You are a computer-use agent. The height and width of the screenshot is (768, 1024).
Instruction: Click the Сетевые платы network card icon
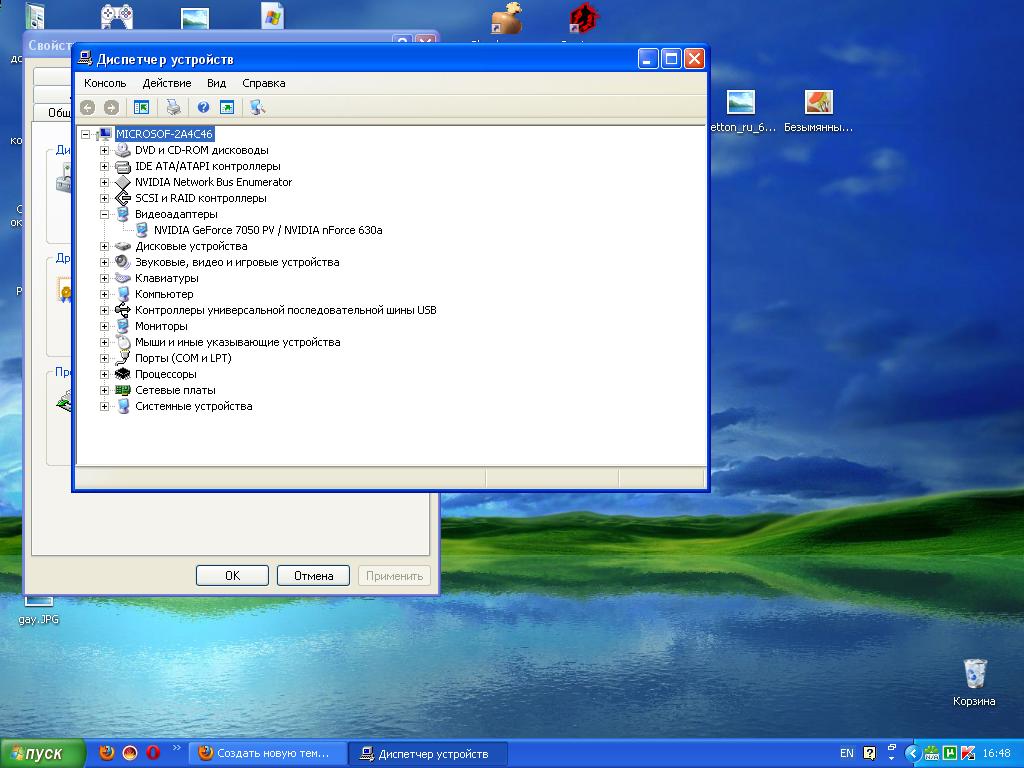pyautogui.click(x=123, y=391)
